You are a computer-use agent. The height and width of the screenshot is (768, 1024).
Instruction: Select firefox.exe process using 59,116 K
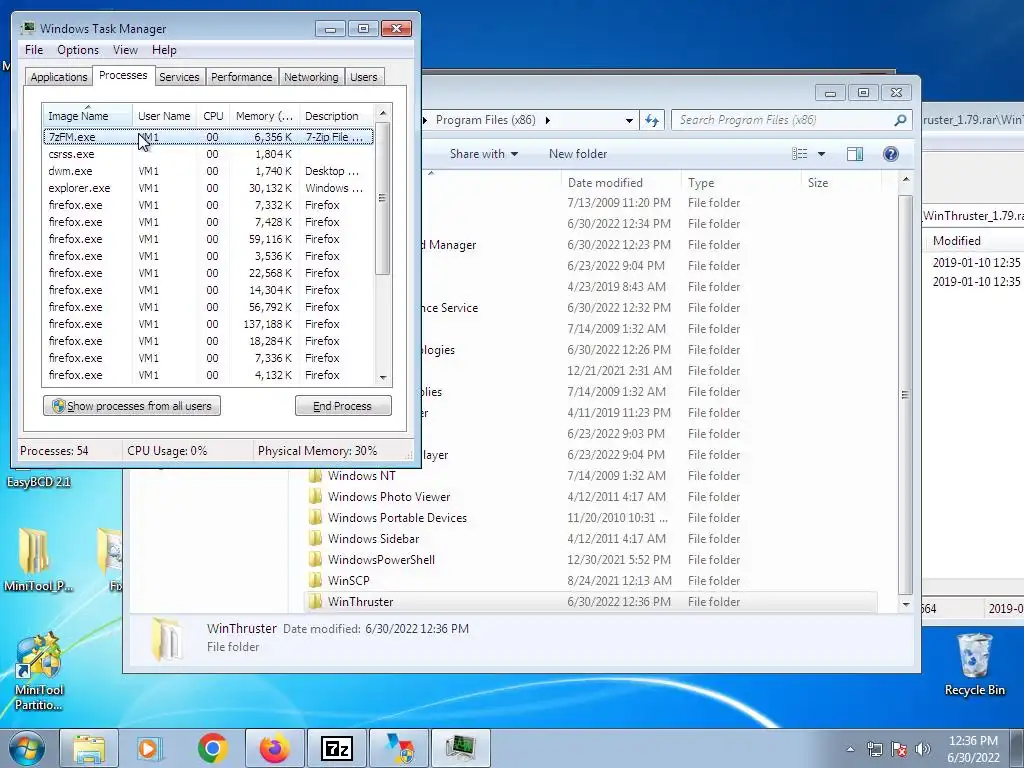(208, 239)
